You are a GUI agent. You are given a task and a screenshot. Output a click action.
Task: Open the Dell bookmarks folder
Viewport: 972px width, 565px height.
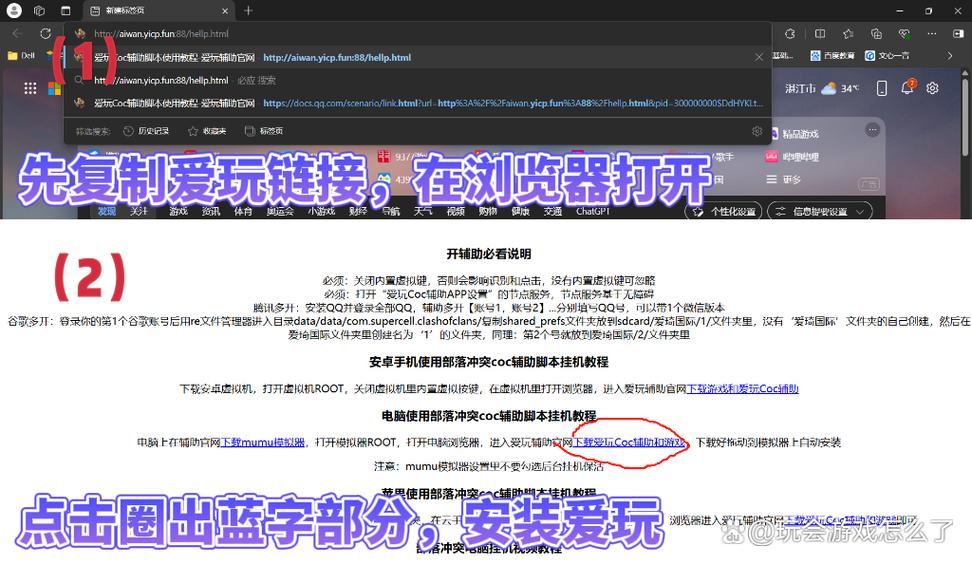21,56
